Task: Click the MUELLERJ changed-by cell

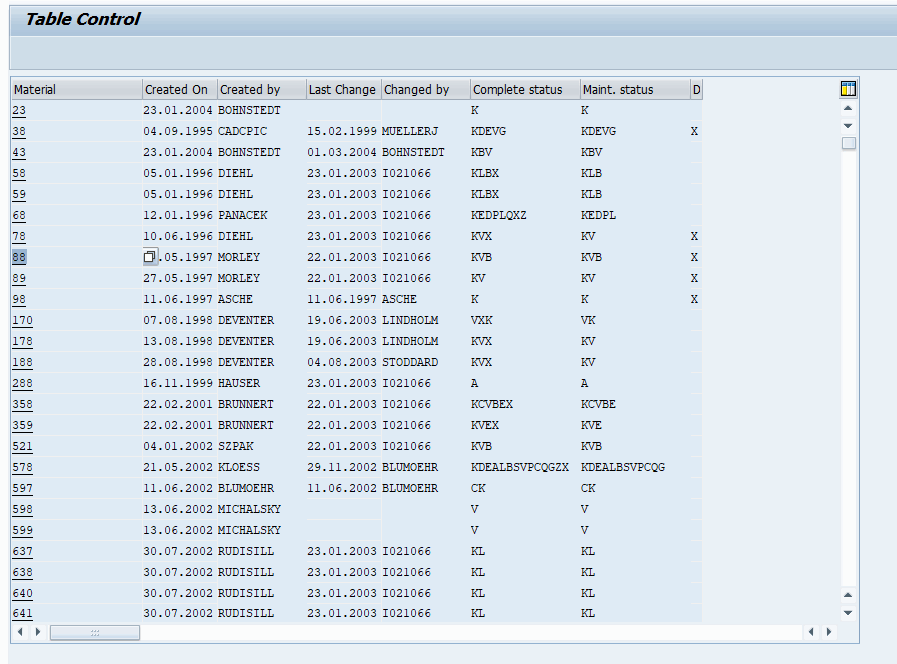Action: point(410,131)
